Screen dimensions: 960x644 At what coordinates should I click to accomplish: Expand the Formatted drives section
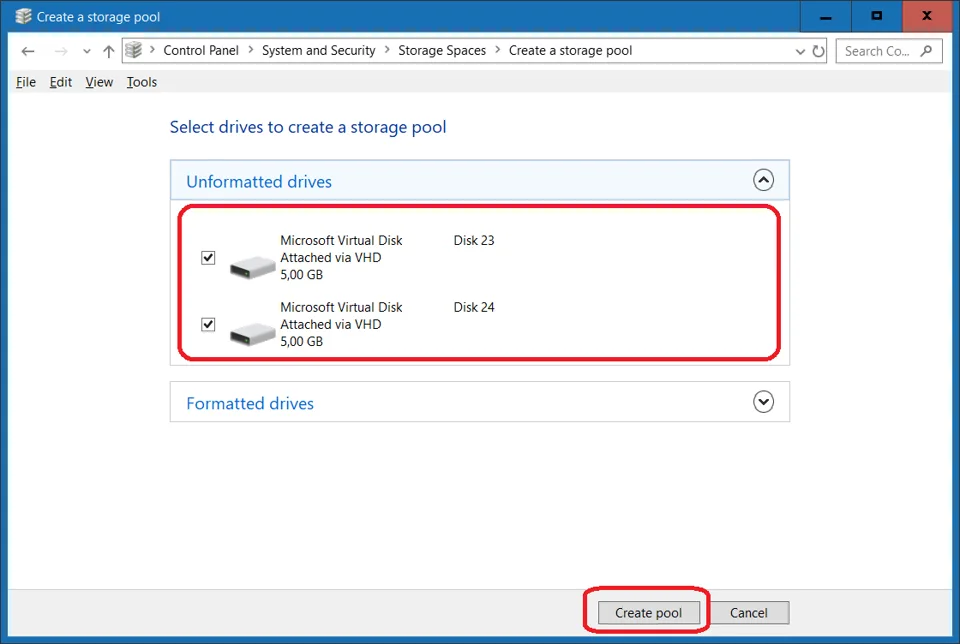pos(763,402)
